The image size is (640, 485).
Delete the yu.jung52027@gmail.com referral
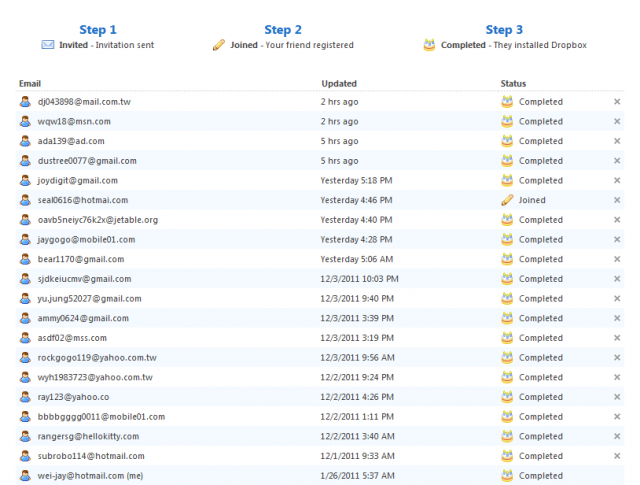point(617,298)
